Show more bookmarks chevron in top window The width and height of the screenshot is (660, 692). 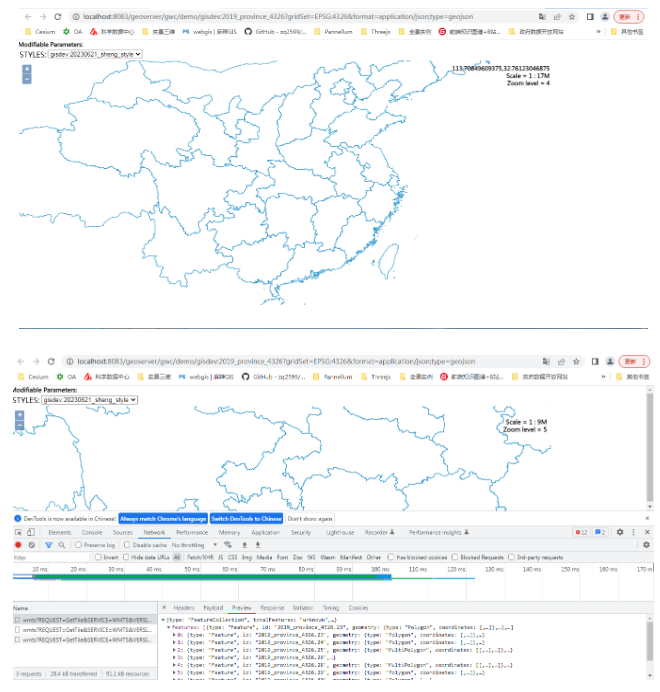coord(598,32)
